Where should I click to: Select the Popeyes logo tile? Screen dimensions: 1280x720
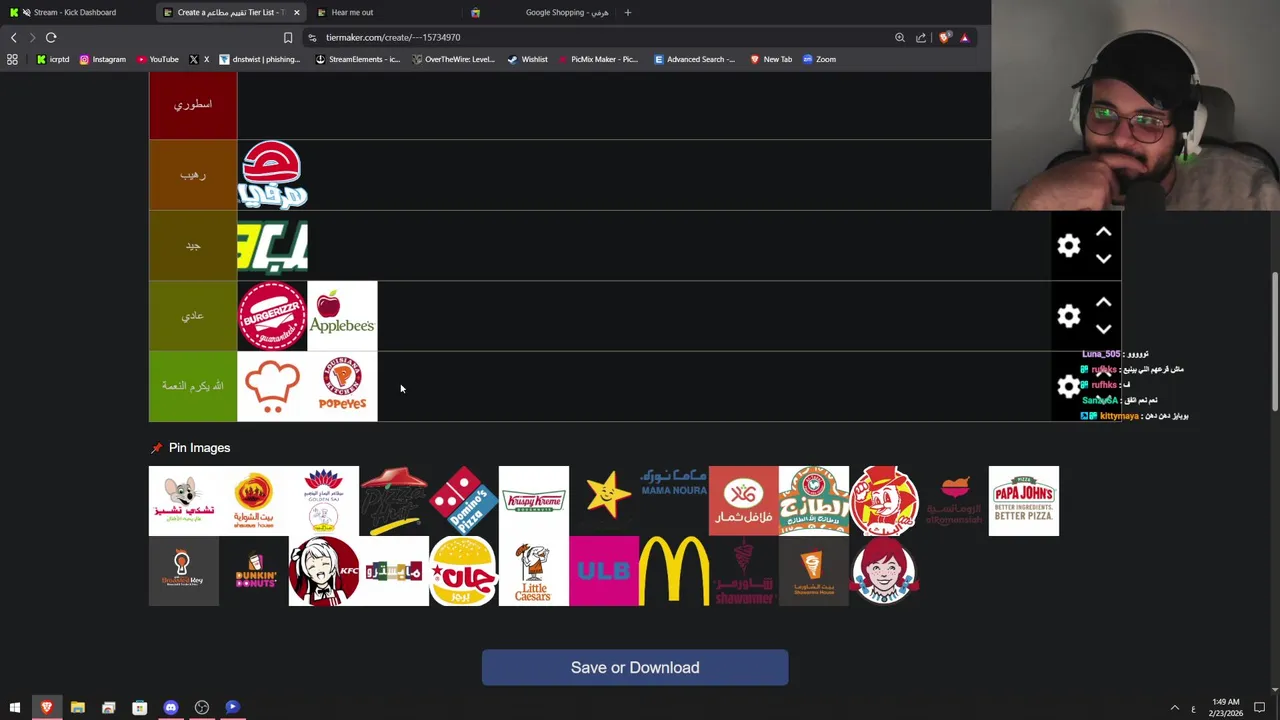pos(342,386)
